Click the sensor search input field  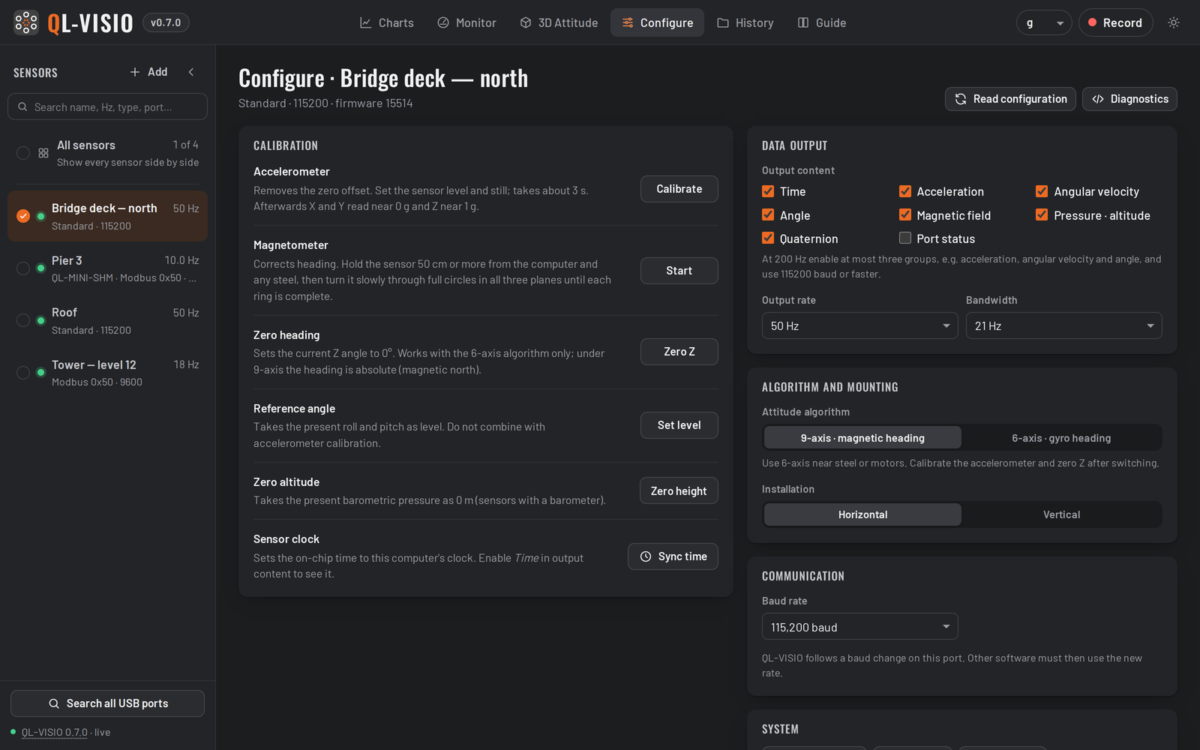108,107
